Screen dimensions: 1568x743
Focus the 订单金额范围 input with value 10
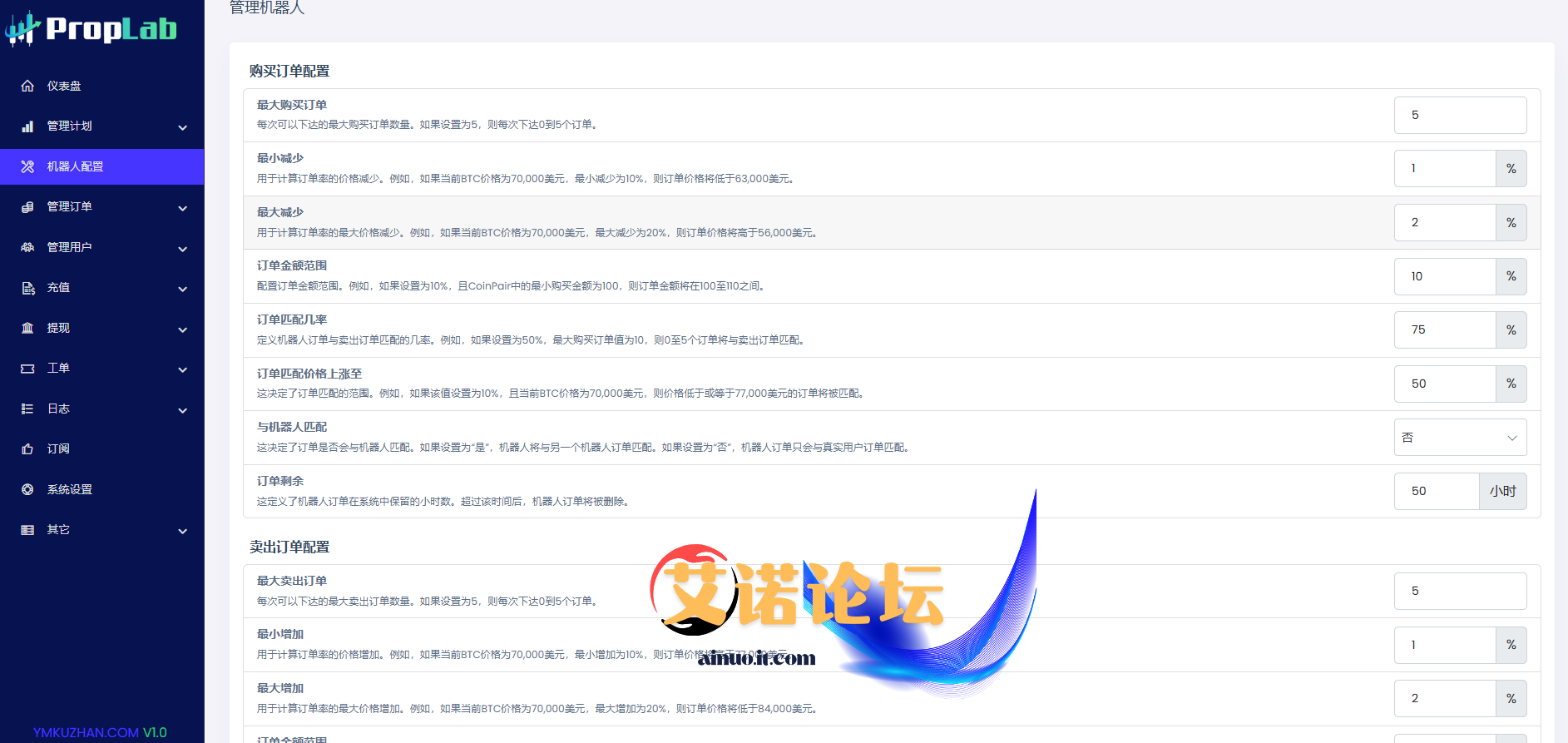(1445, 276)
